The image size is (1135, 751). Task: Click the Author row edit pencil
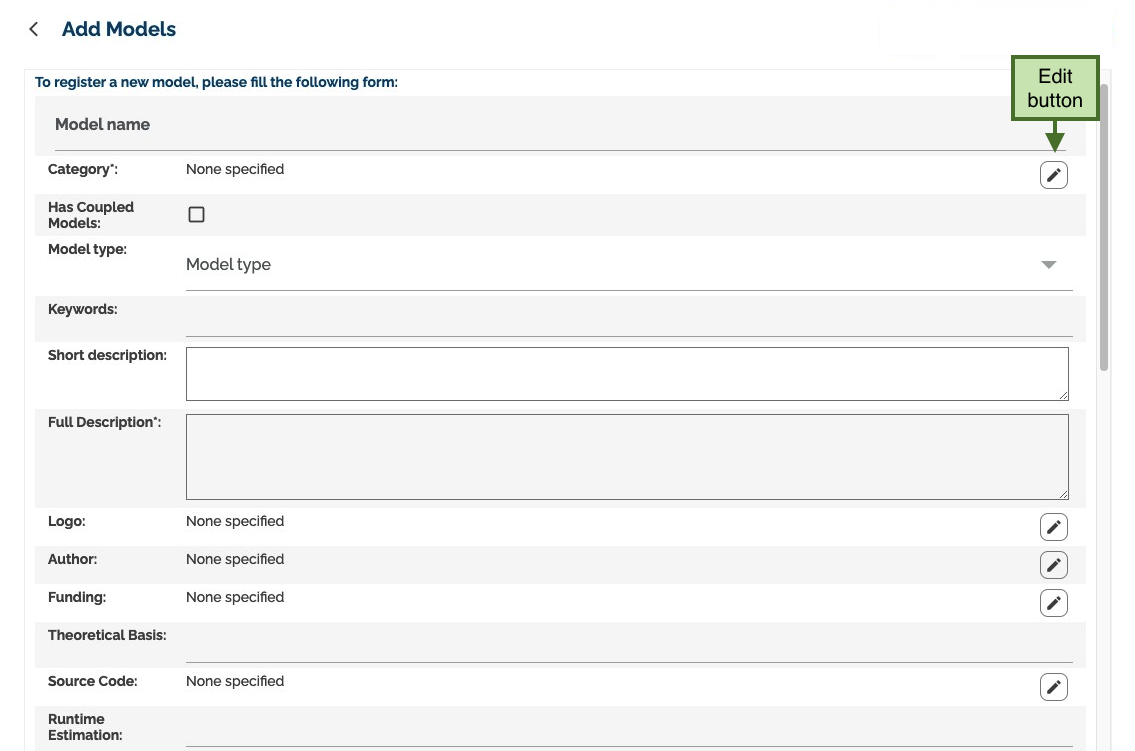[1053, 564]
